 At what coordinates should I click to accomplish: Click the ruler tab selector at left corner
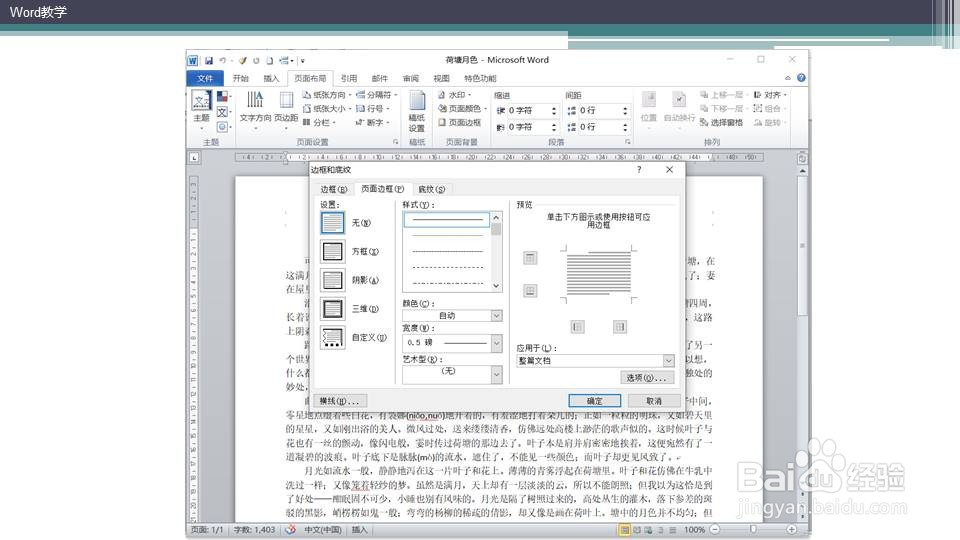click(194, 158)
